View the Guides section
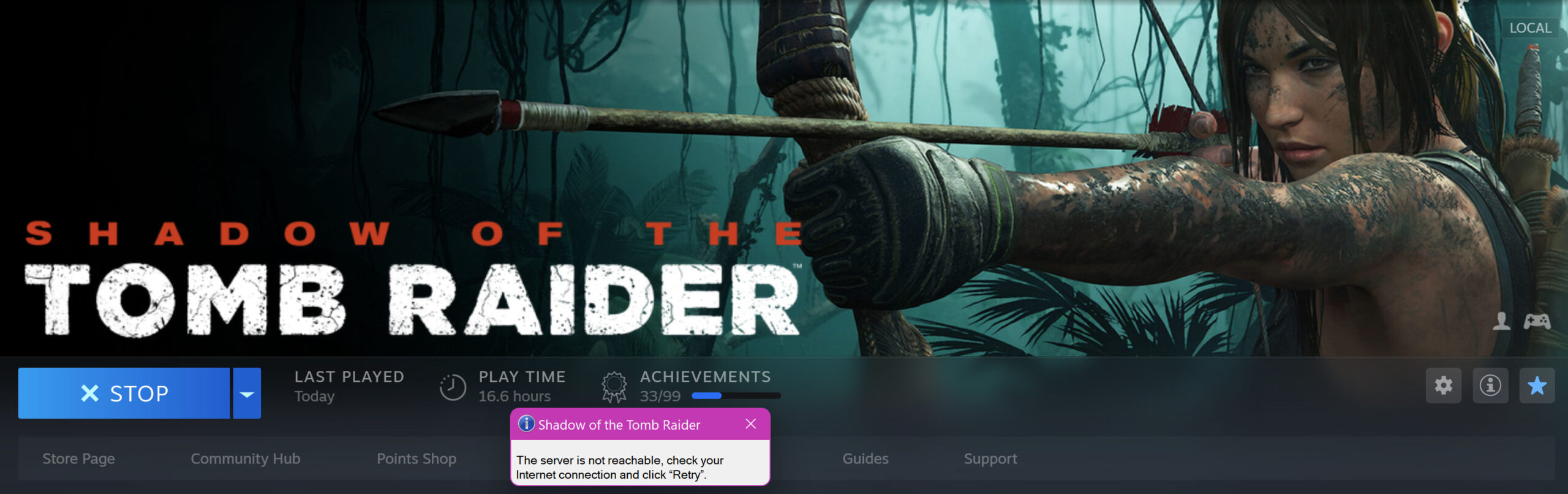Viewport: 1568px width, 494px height. tap(865, 458)
